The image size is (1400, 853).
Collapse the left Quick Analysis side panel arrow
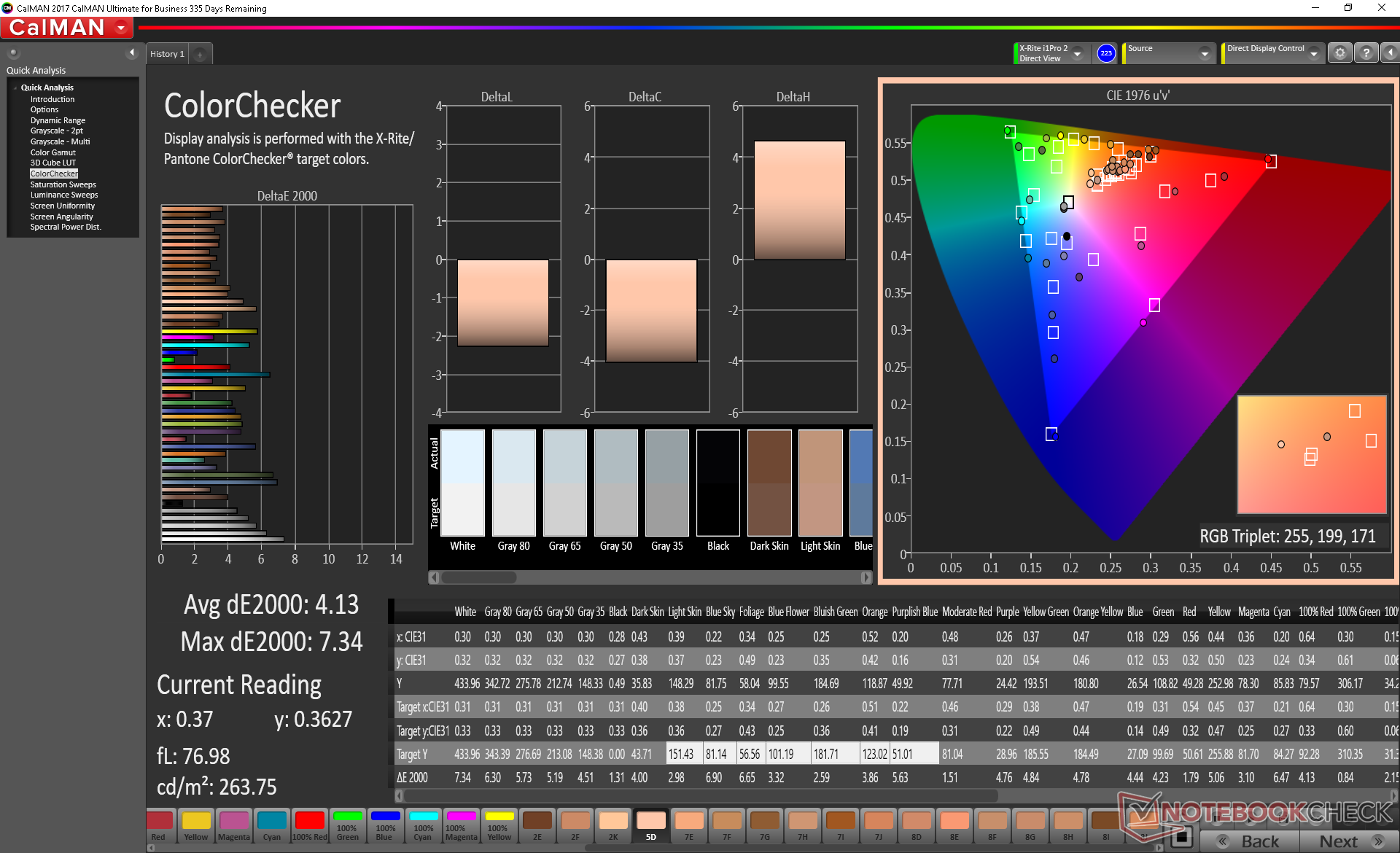pyautogui.click(x=132, y=52)
